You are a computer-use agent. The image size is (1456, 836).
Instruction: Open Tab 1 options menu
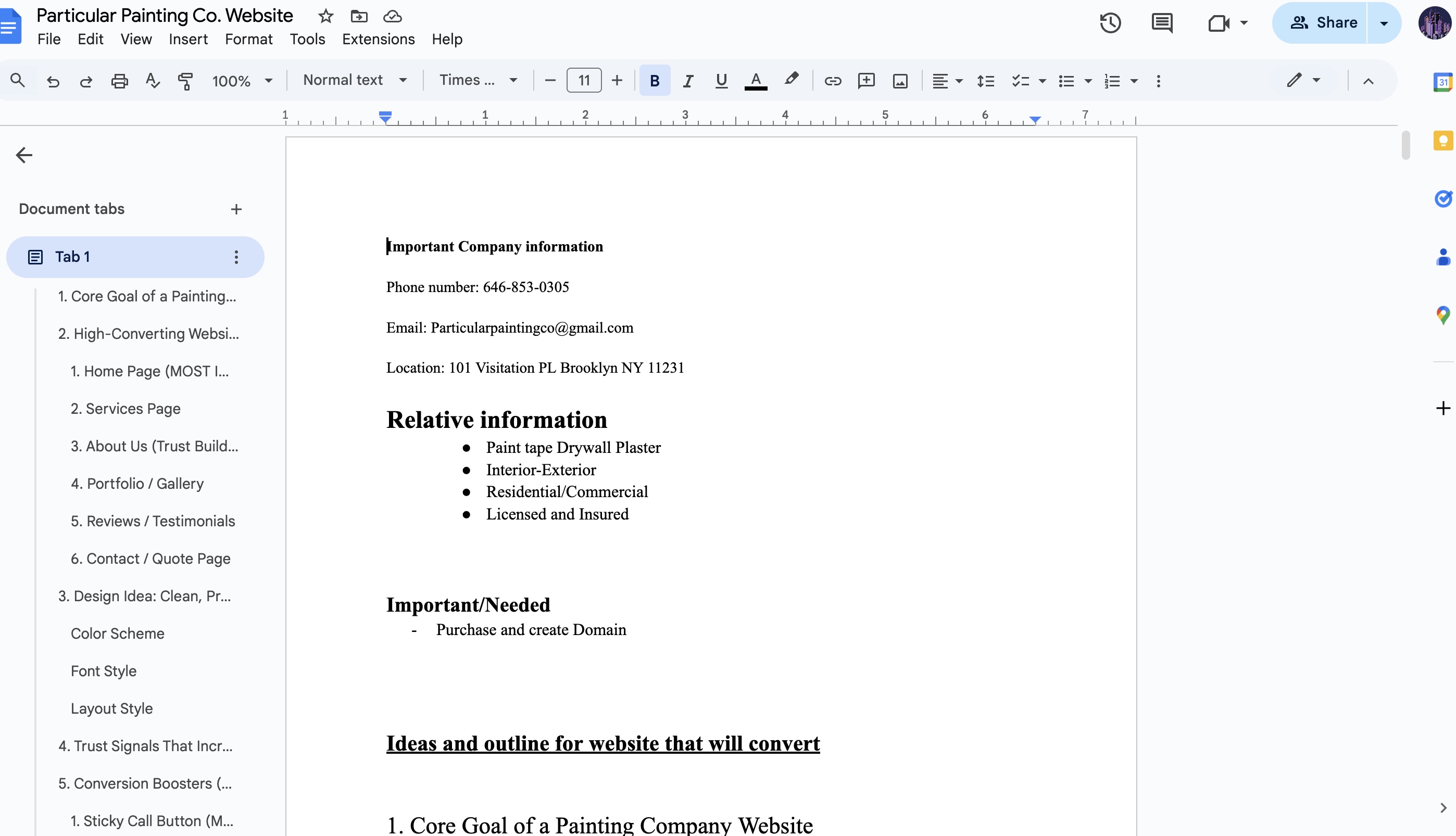[236, 257]
